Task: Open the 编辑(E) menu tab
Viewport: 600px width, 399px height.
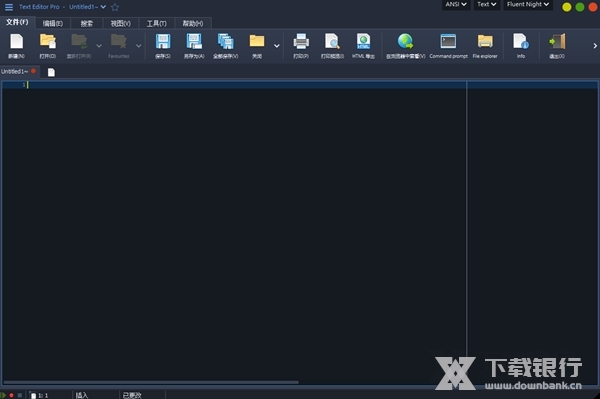Action: 53,23
